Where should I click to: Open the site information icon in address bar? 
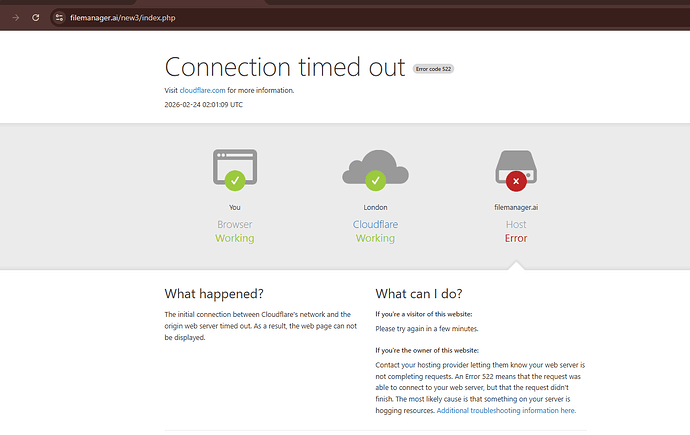[x=59, y=18]
